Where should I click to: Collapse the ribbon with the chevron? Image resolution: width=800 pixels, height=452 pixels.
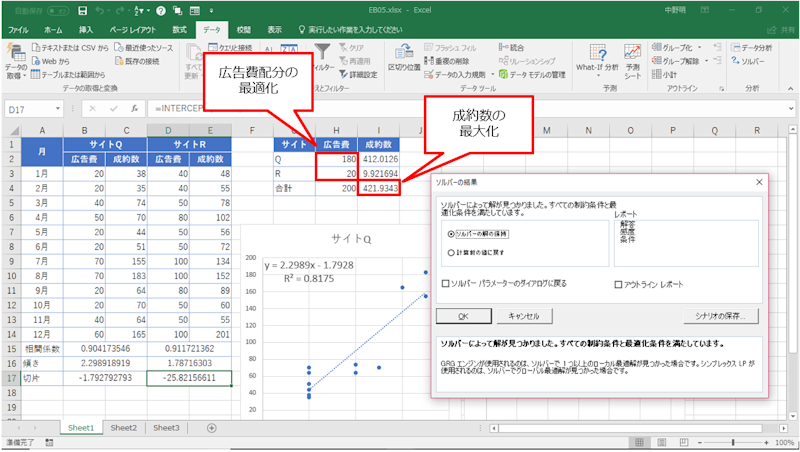[x=790, y=88]
